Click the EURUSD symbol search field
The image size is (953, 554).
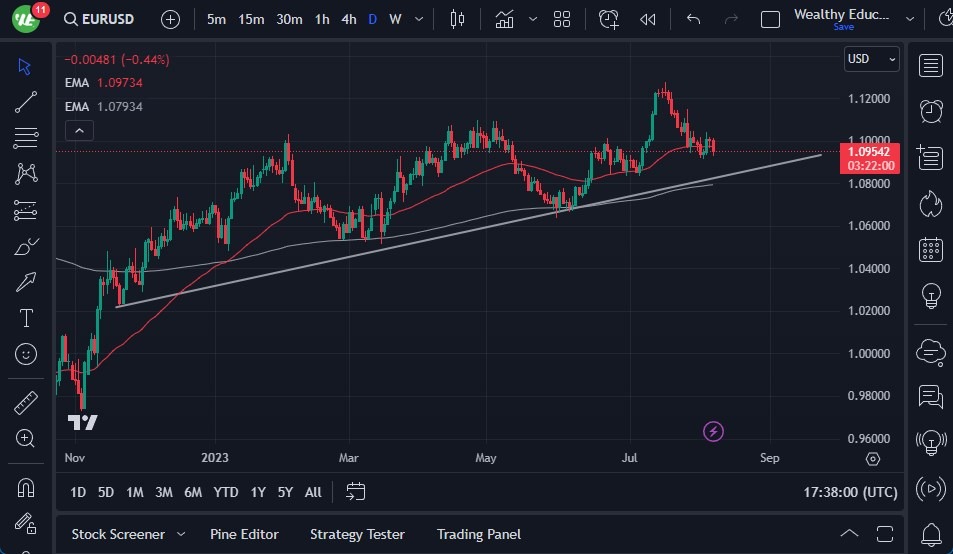[105, 19]
